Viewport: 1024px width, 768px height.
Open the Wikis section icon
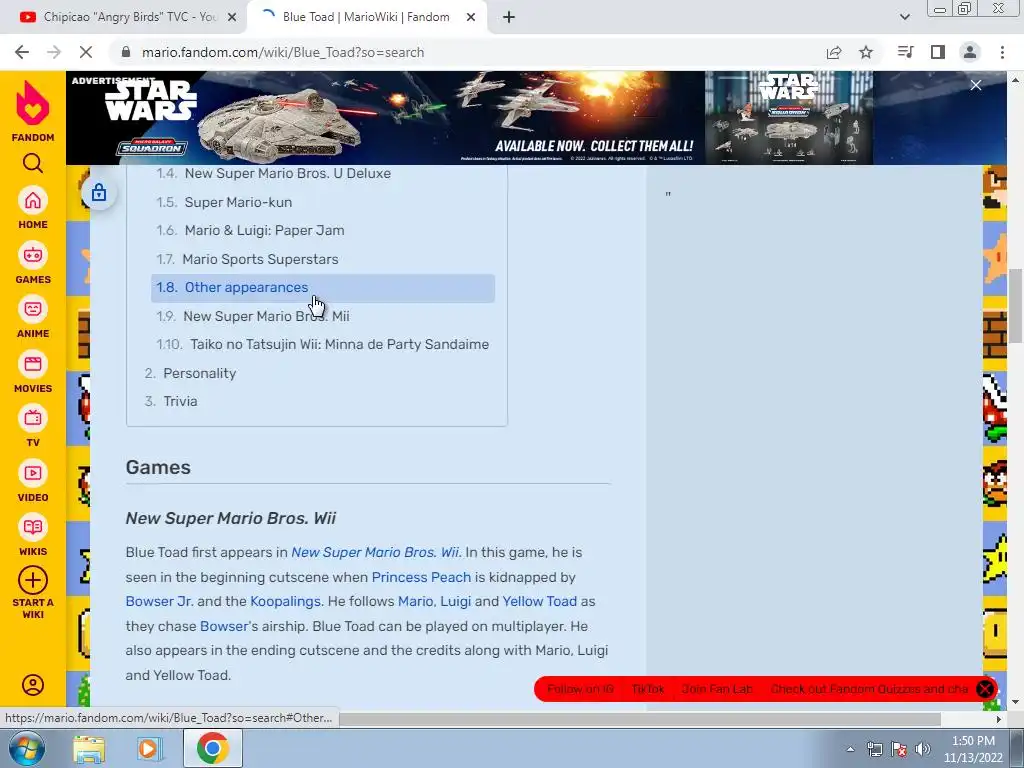[x=33, y=528]
